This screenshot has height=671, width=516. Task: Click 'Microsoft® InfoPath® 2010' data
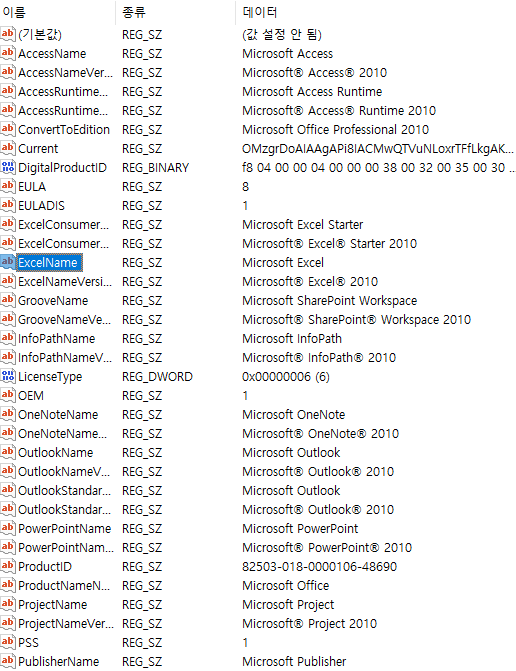319,357
